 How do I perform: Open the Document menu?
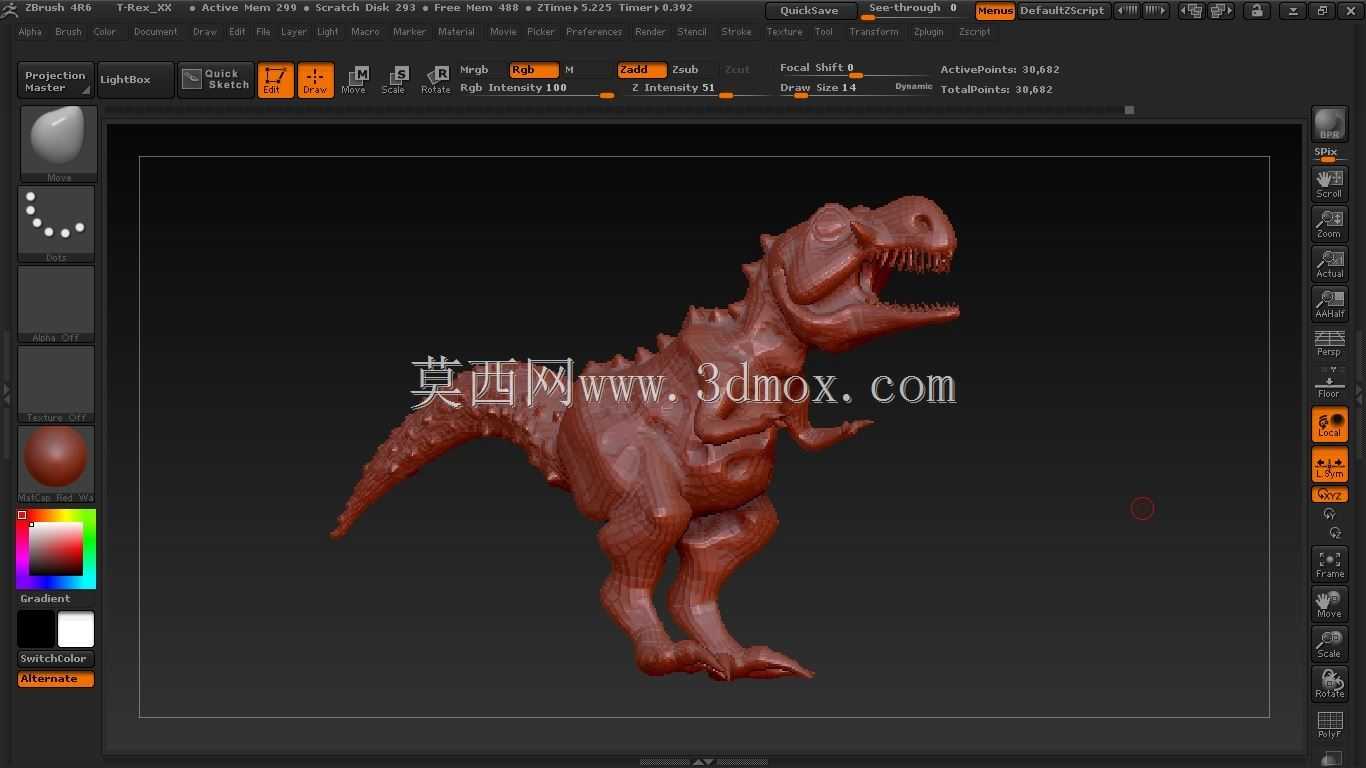(155, 32)
